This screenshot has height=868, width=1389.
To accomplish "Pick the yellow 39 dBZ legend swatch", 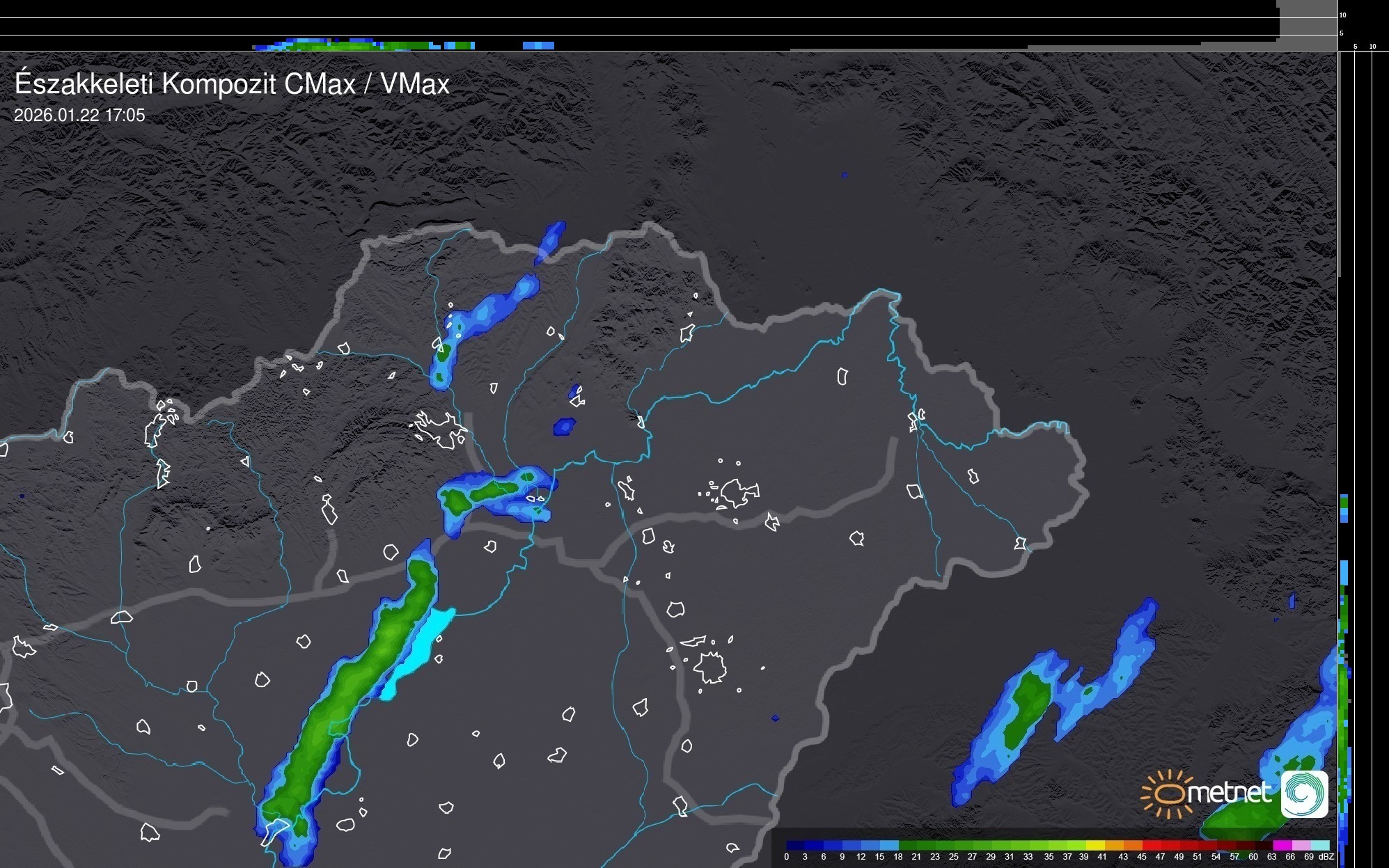I will [x=1094, y=845].
